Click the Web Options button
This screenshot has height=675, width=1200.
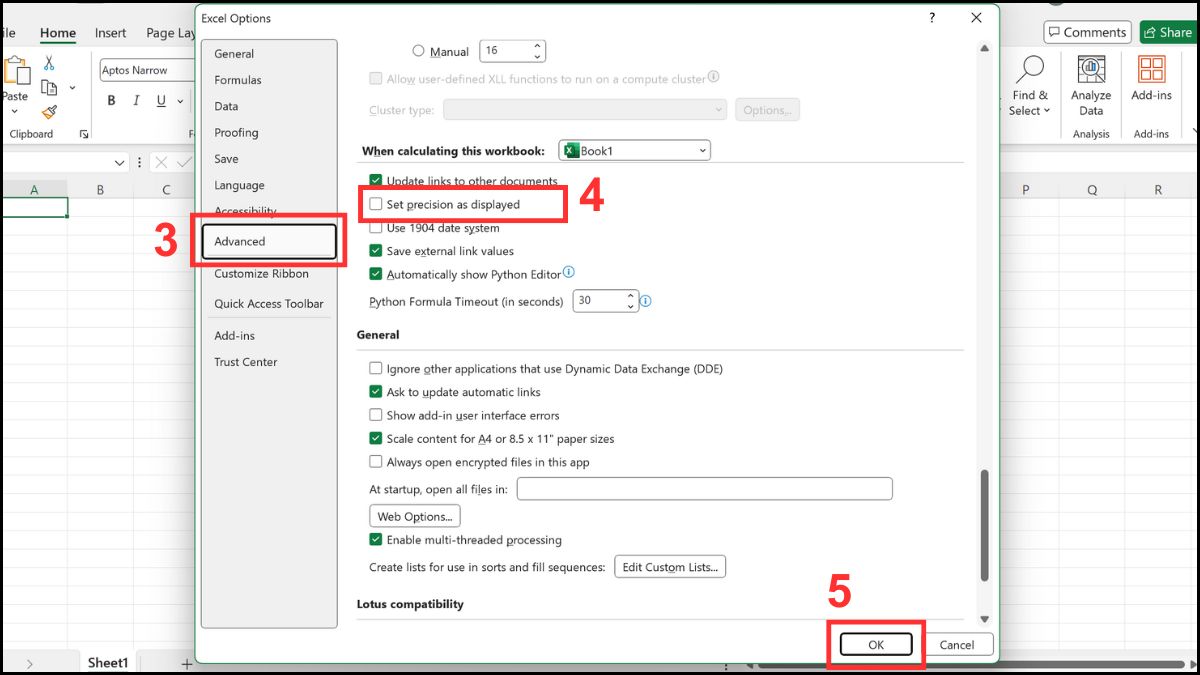[414, 516]
